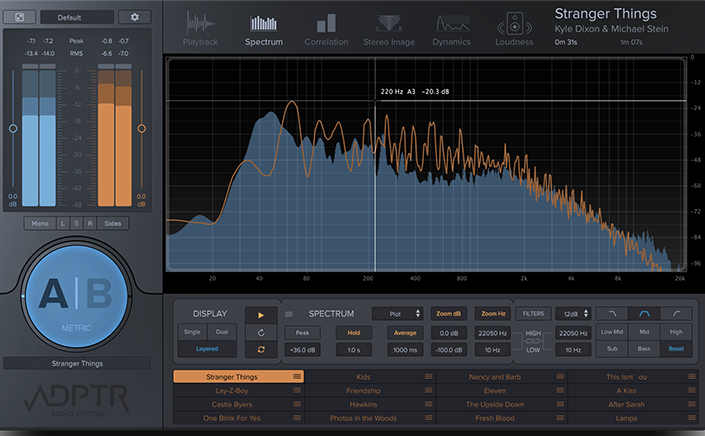This screenshot has height=436, width=705.
Task: Open the Stereo Image view
Action: click(x=389, y=29)
